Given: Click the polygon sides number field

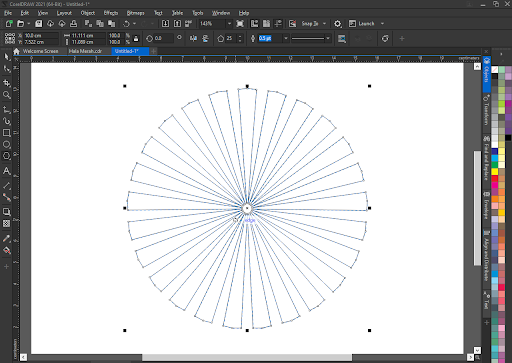Looking at the screenshot, I should click(230, 38).
